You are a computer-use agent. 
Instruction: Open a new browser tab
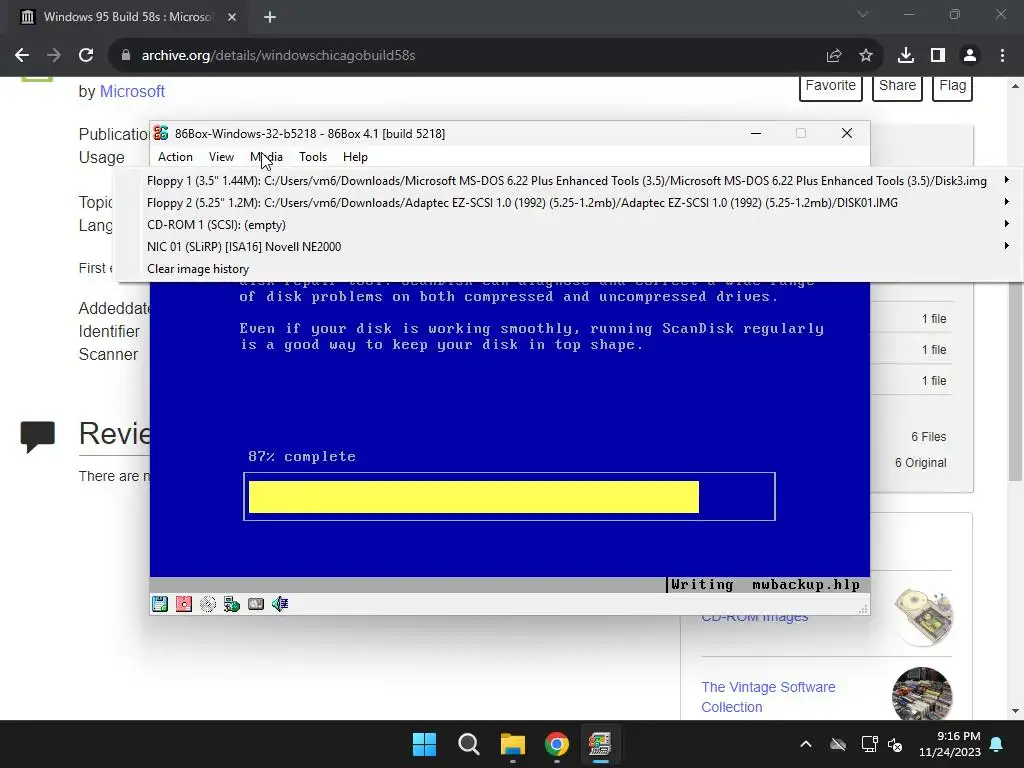pos(270,17)
